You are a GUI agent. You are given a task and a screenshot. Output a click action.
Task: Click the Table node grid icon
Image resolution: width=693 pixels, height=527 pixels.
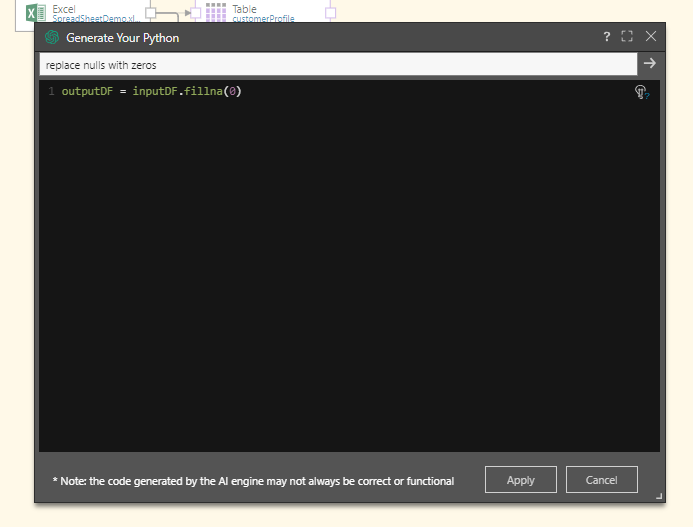tap(216, 12)
